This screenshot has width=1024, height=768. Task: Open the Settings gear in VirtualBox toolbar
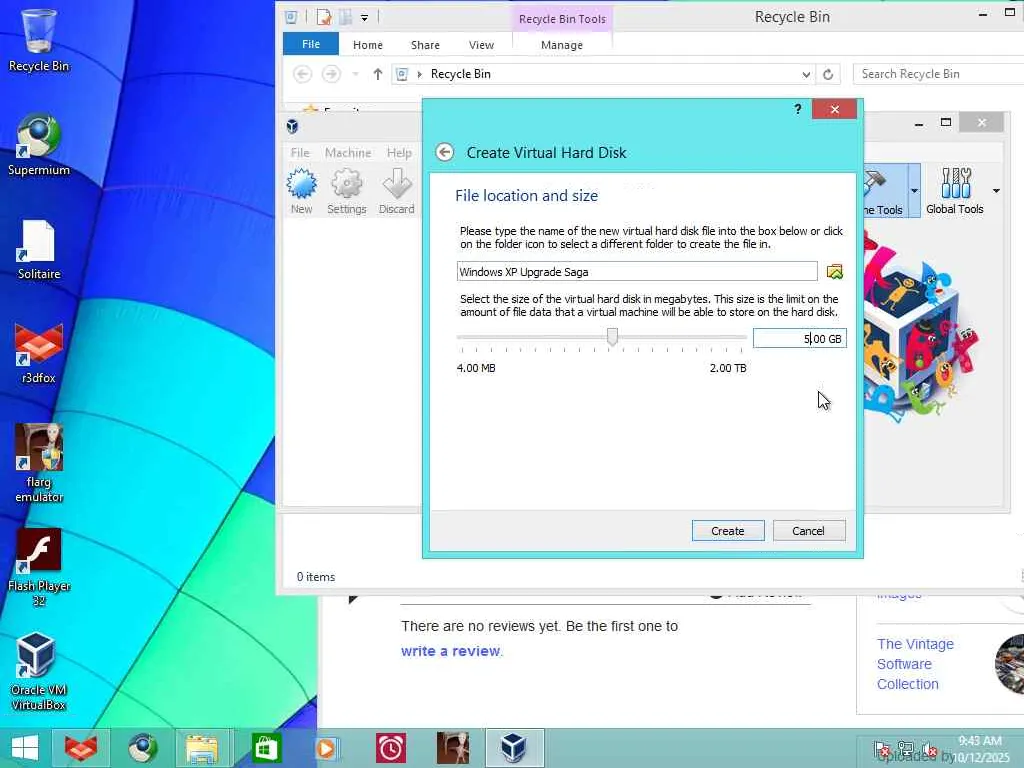pyautogui.click(x=347, y=191)
